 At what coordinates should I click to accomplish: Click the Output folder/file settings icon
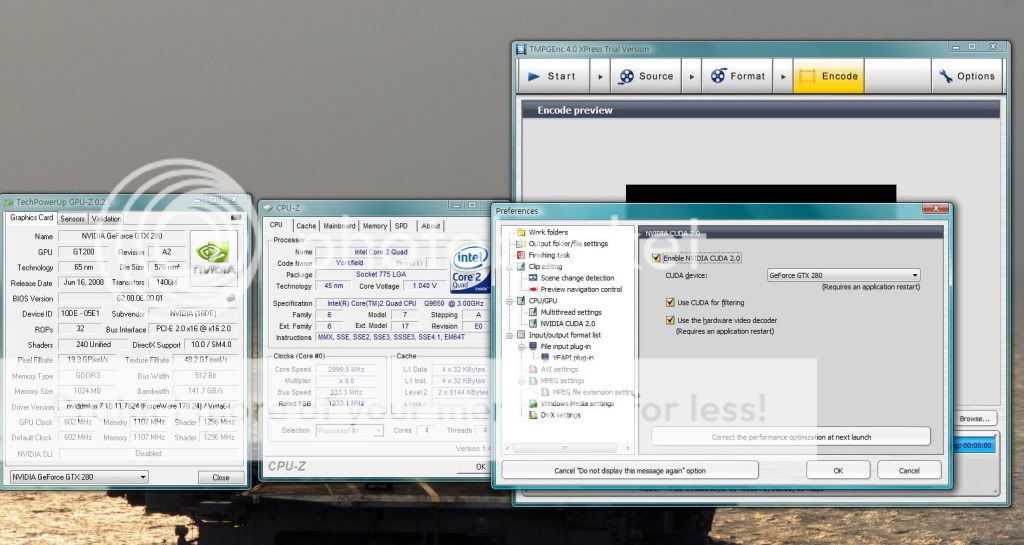[520, 243]
